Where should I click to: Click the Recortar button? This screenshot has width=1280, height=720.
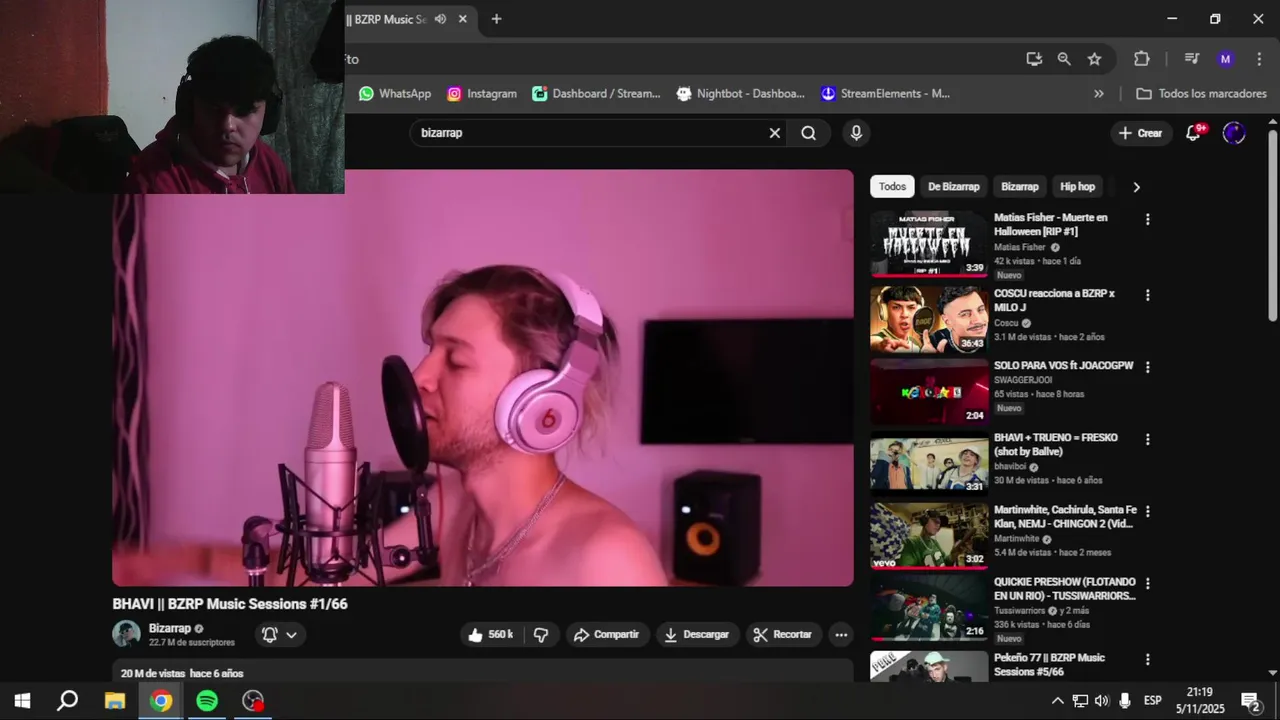[783, 635]
